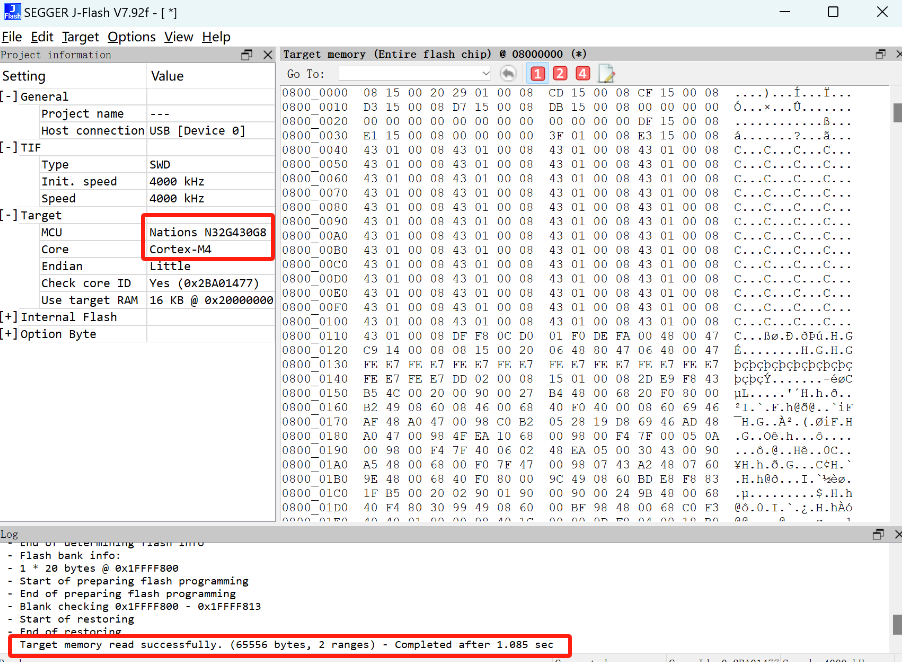Image resolution: width=902 pixels, height=662 pixels.
Task: Select memory row address 0800_0000
Action: click(315, 93)
